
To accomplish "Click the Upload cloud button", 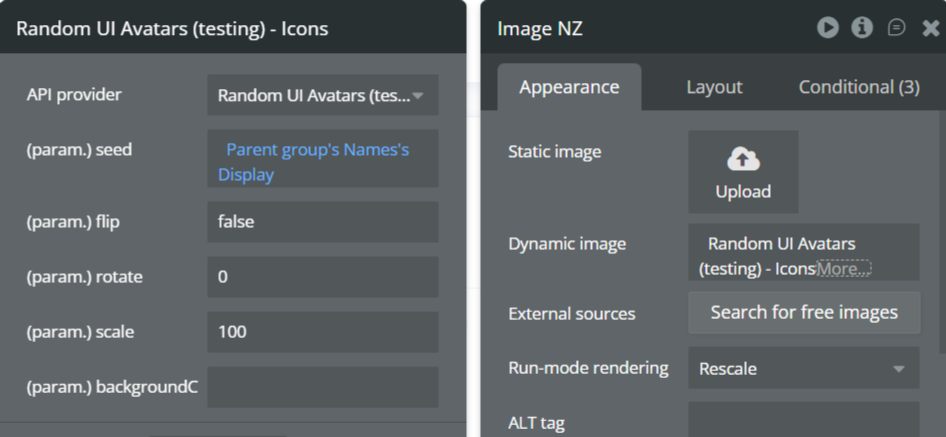I will [x=743, y=172].
